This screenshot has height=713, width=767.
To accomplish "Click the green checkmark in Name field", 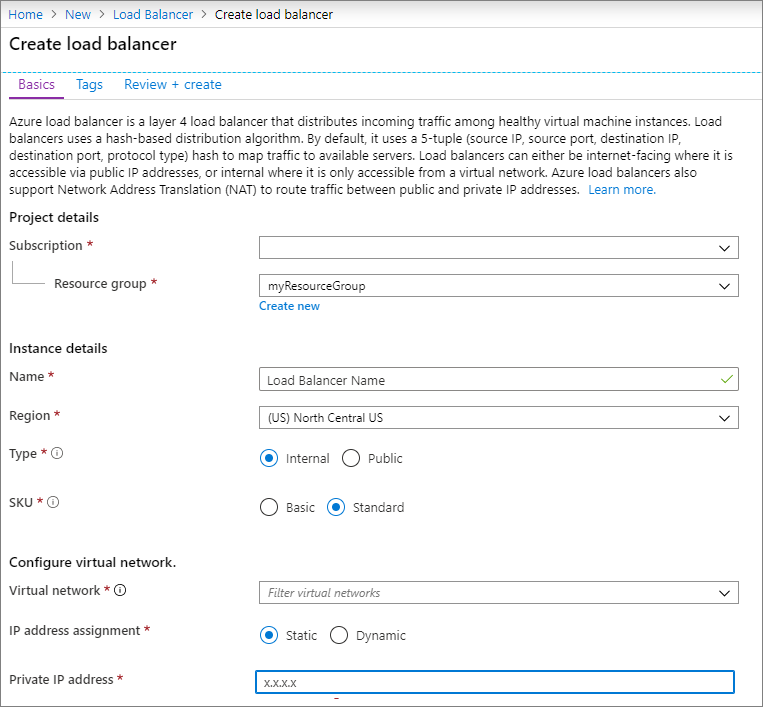I will pyautogui.click(x=726, y=379).
